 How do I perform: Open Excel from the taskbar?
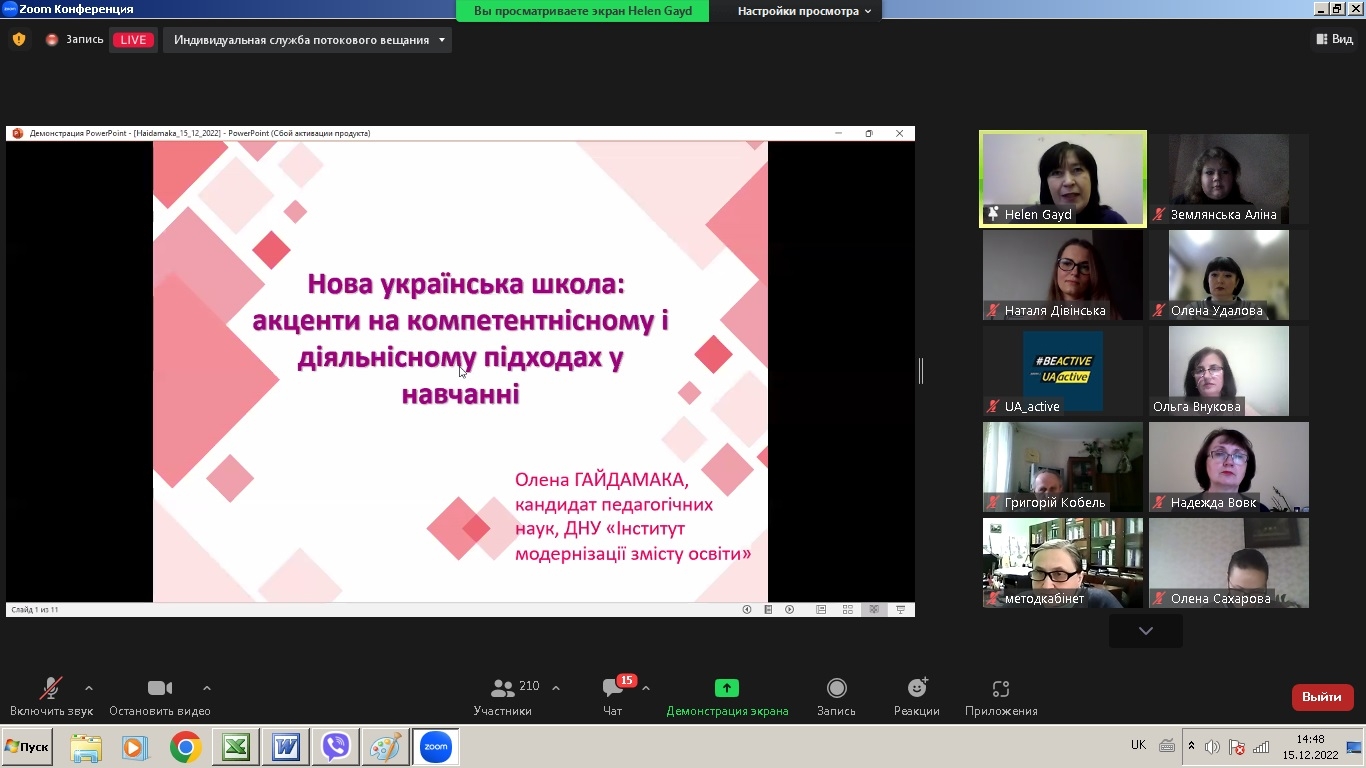236,748
